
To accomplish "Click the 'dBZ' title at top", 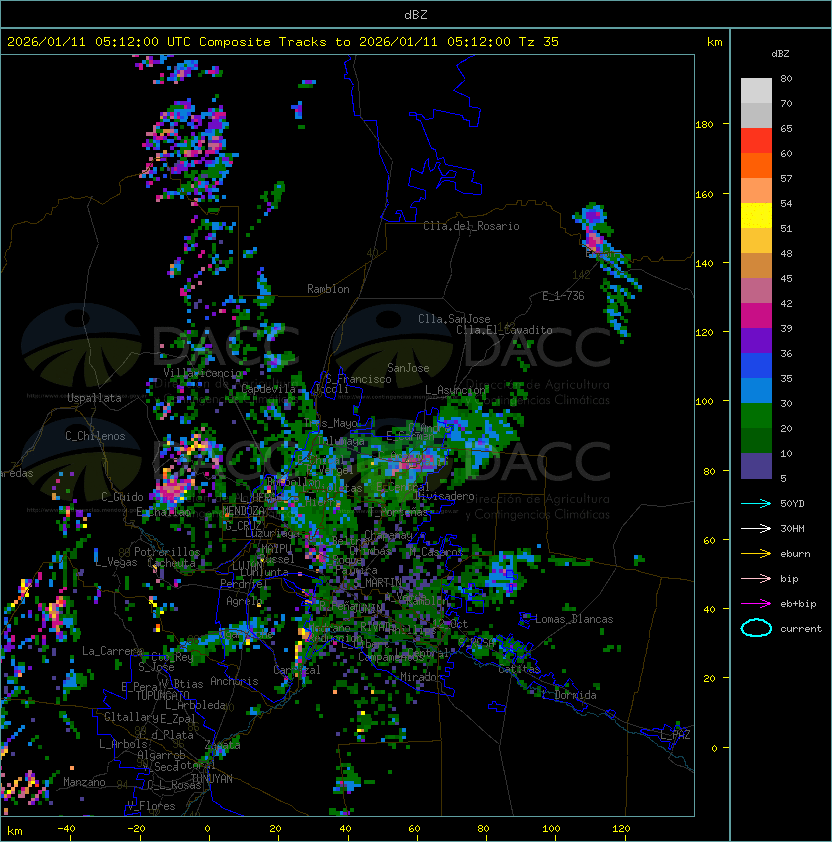I will [416, 15].
